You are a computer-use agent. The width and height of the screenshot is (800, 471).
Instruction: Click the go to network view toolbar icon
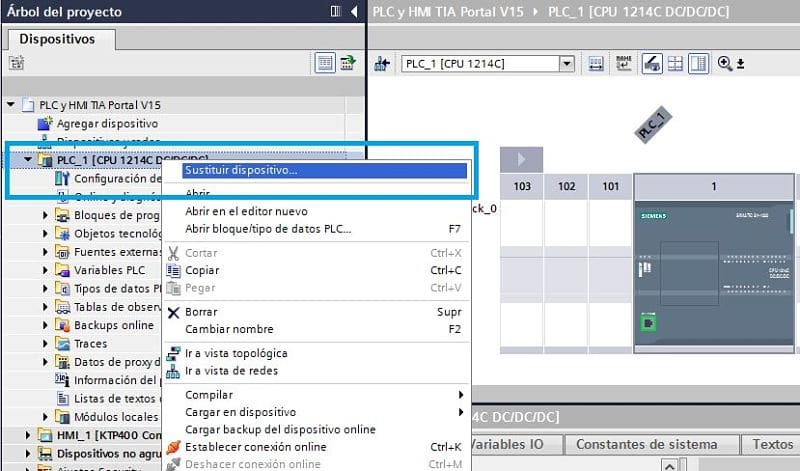coord(382,64)
